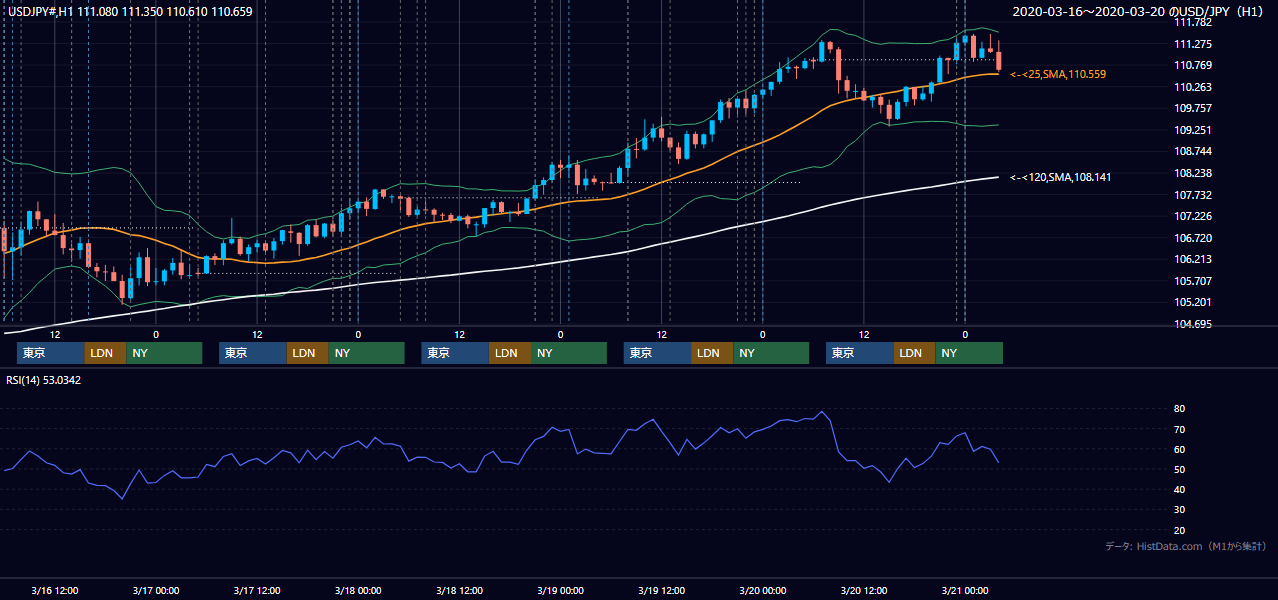Click price axis value 111.275
The image size is (1278, 600).
tap(1192, 44)
